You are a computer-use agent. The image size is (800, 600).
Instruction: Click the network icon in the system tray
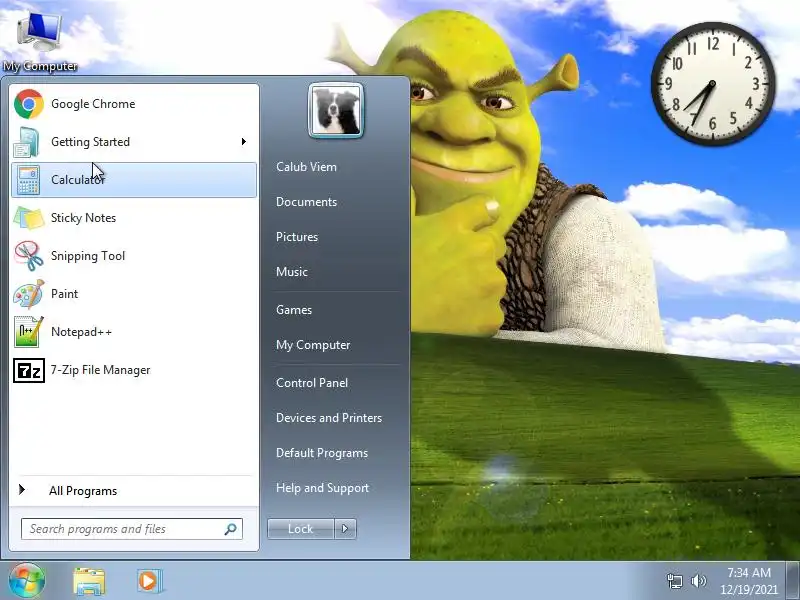click(x=674, y=581)
